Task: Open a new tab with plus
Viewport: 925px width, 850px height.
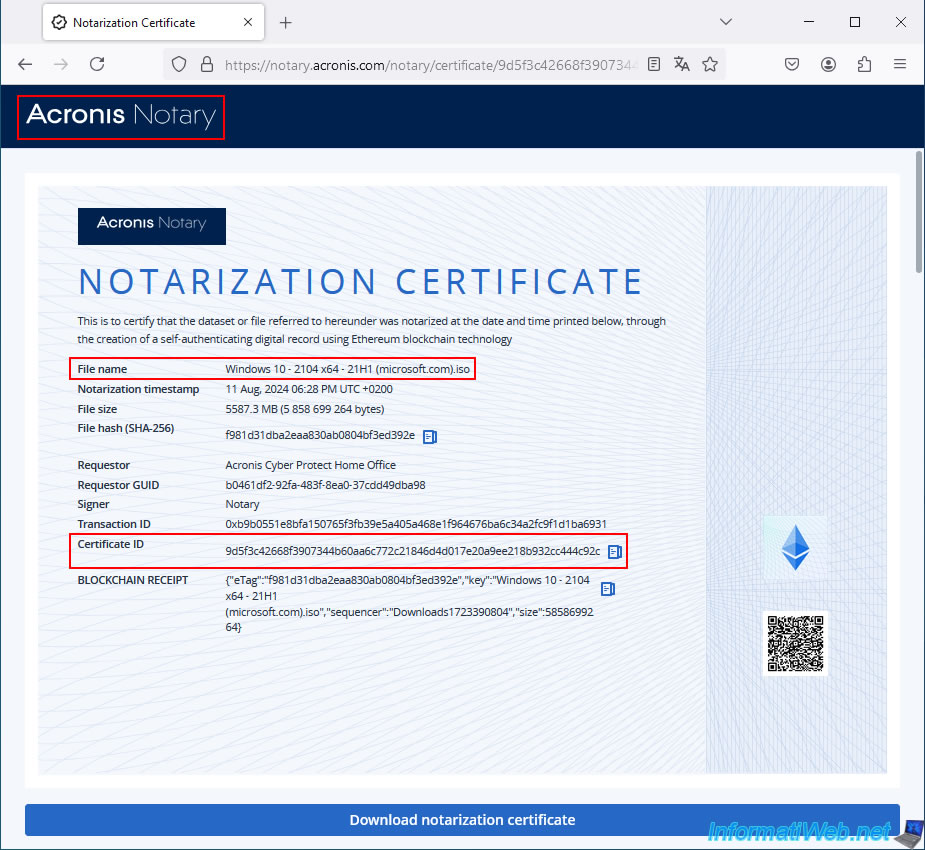Action: 286,23
